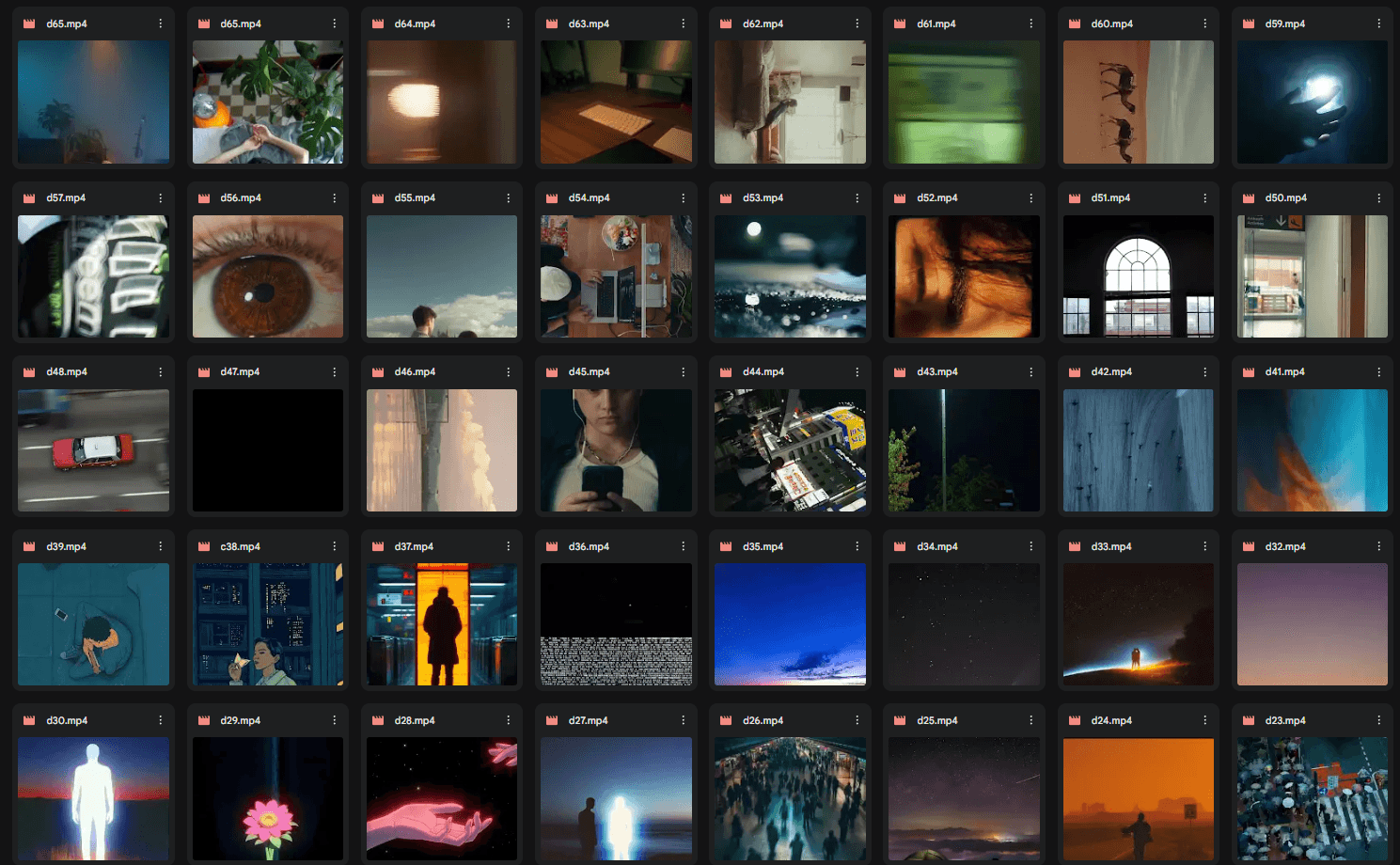Show more options for c38.mp4
The width and height of the screenshot is (1400, 865).
pos(335,546)
